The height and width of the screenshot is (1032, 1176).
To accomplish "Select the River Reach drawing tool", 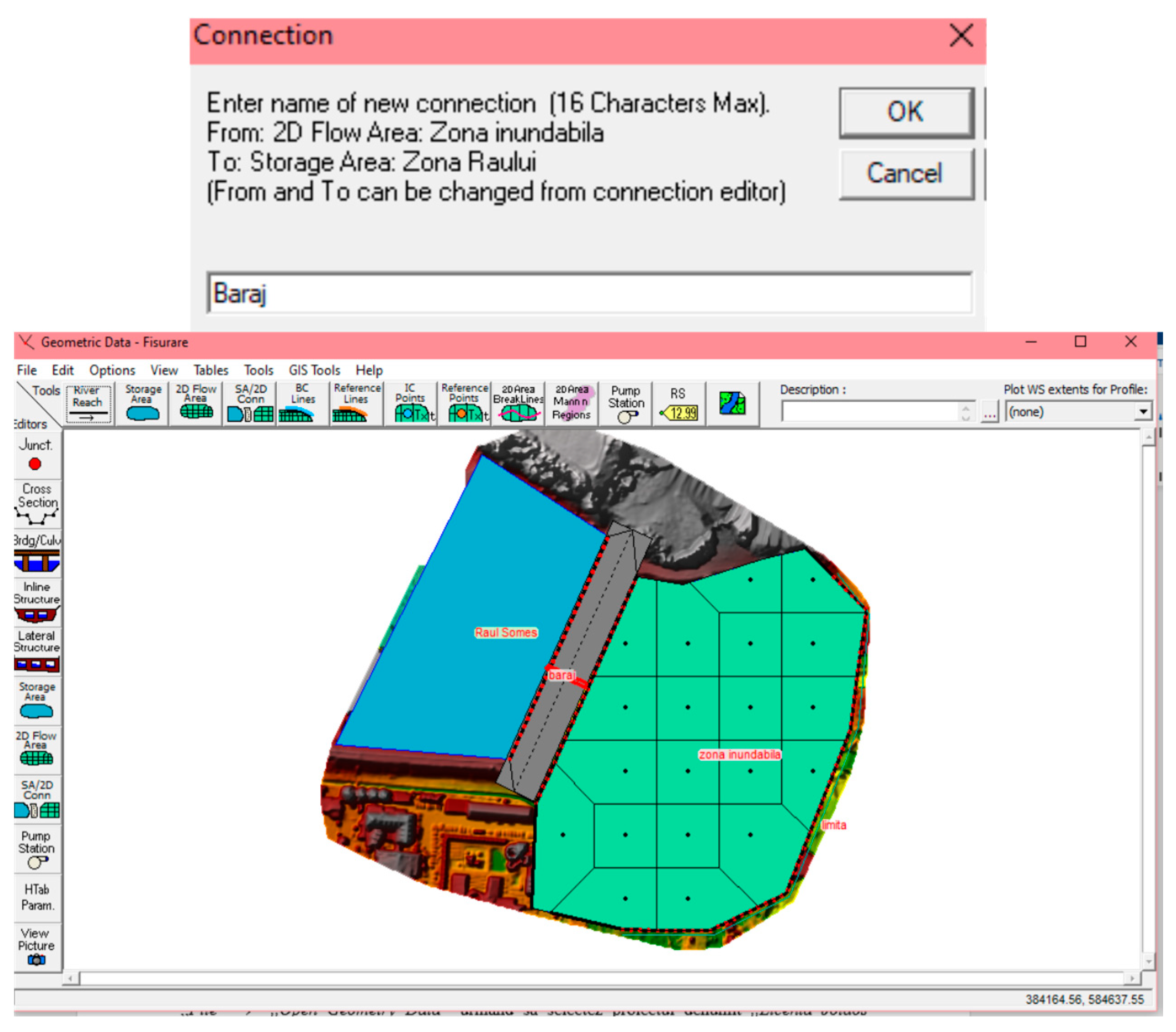I will point(87,403).
